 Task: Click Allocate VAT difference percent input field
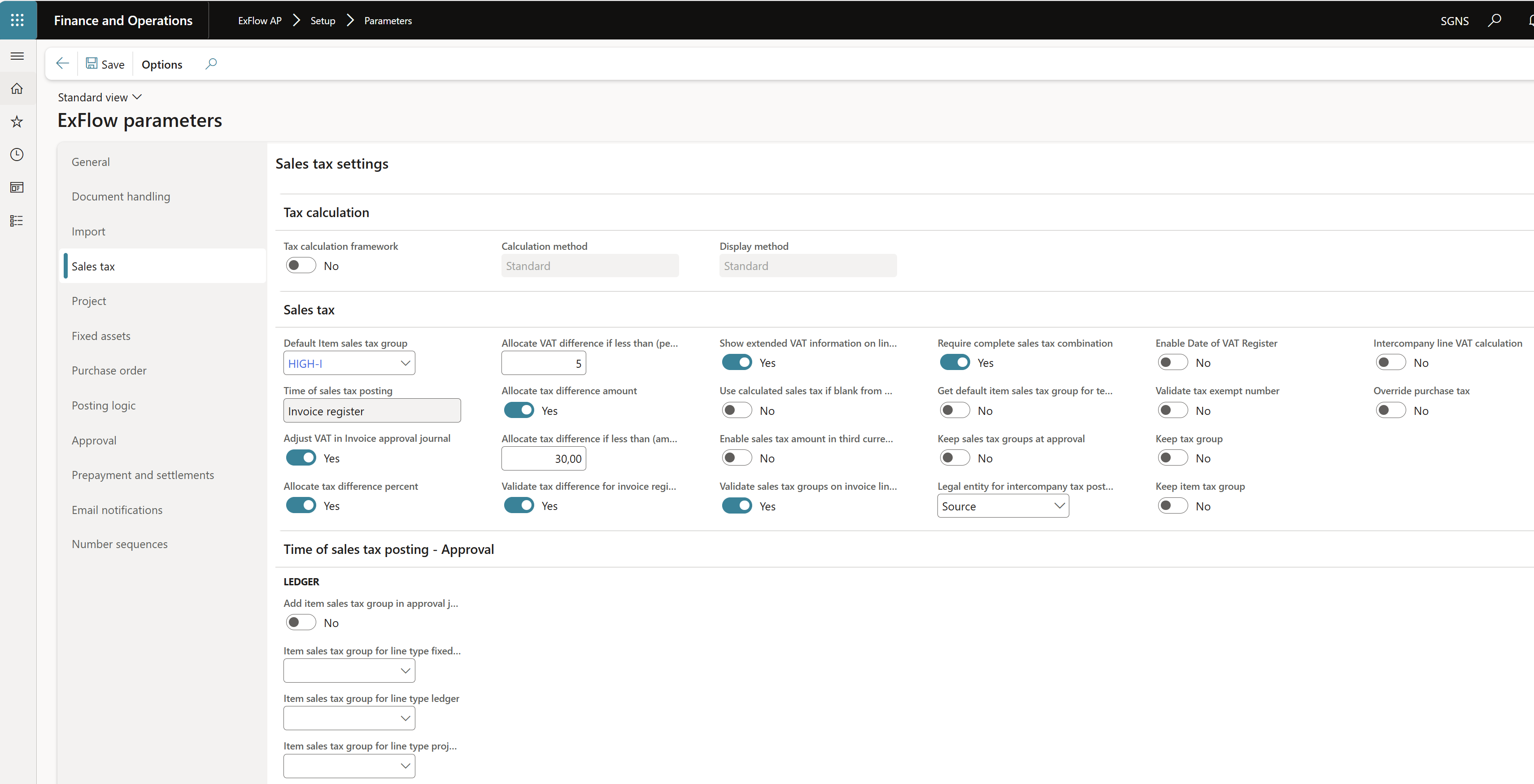point(543,363)
